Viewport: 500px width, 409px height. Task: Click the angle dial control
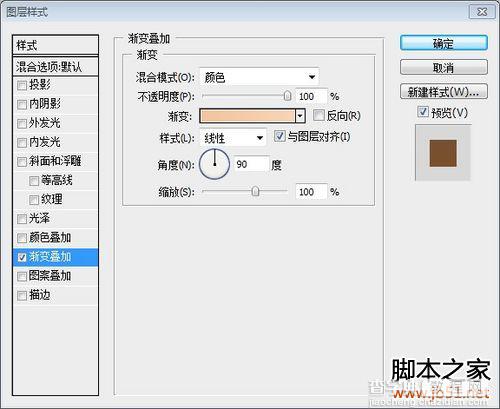pyautogui.click(x=214, y=164)
